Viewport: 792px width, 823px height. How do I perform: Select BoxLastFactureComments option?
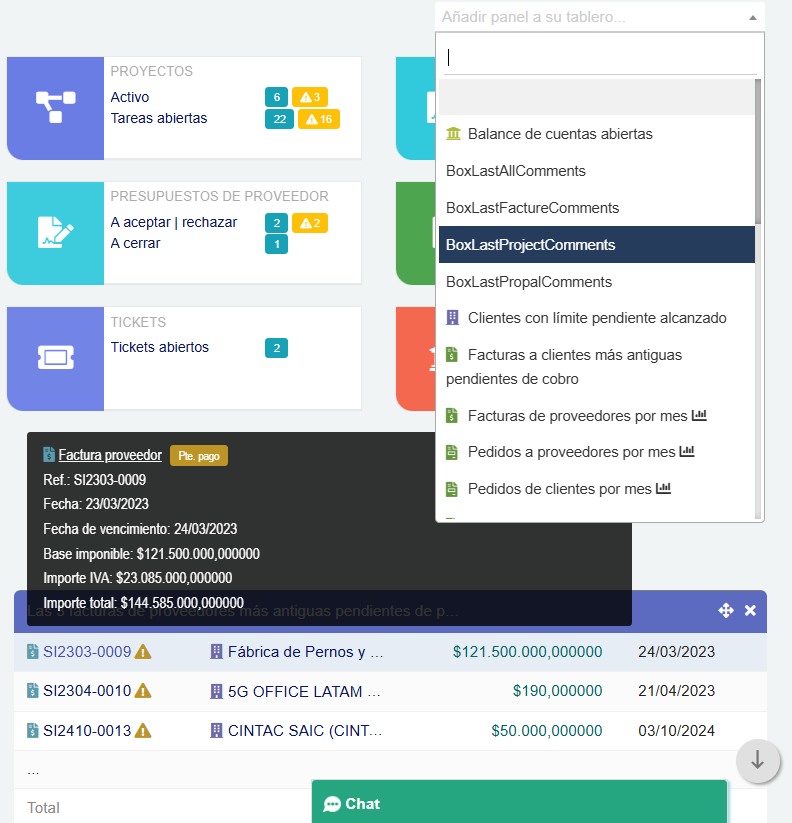[x=597, y=208]
